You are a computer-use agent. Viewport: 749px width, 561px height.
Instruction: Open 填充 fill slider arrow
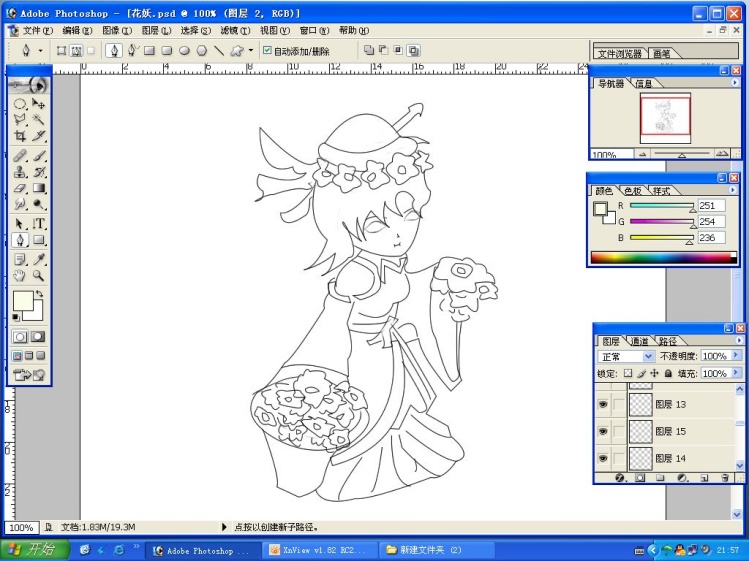tap(736, 373)
